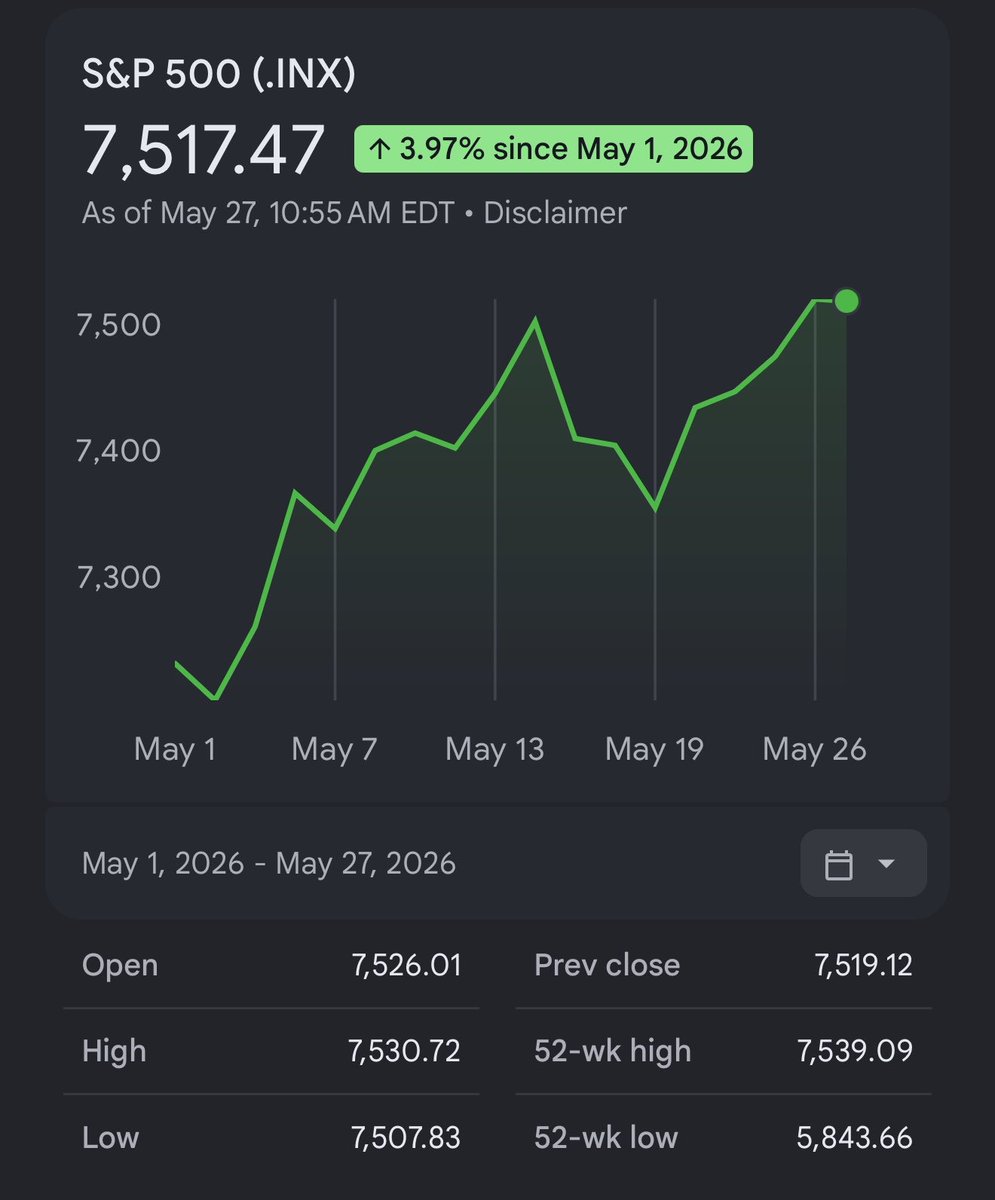The height and width of the screenshot is (1200, 995).
Task: Click the High value 7,530.72
Action: pos(404,1051)
